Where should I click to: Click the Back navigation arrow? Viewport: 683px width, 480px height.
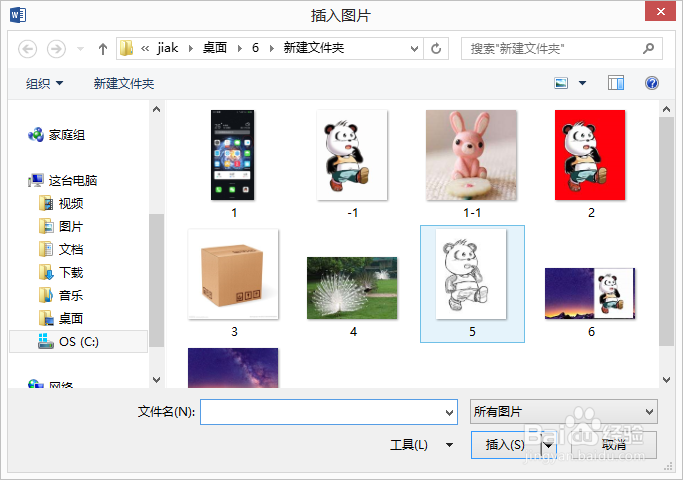[27, 49]
